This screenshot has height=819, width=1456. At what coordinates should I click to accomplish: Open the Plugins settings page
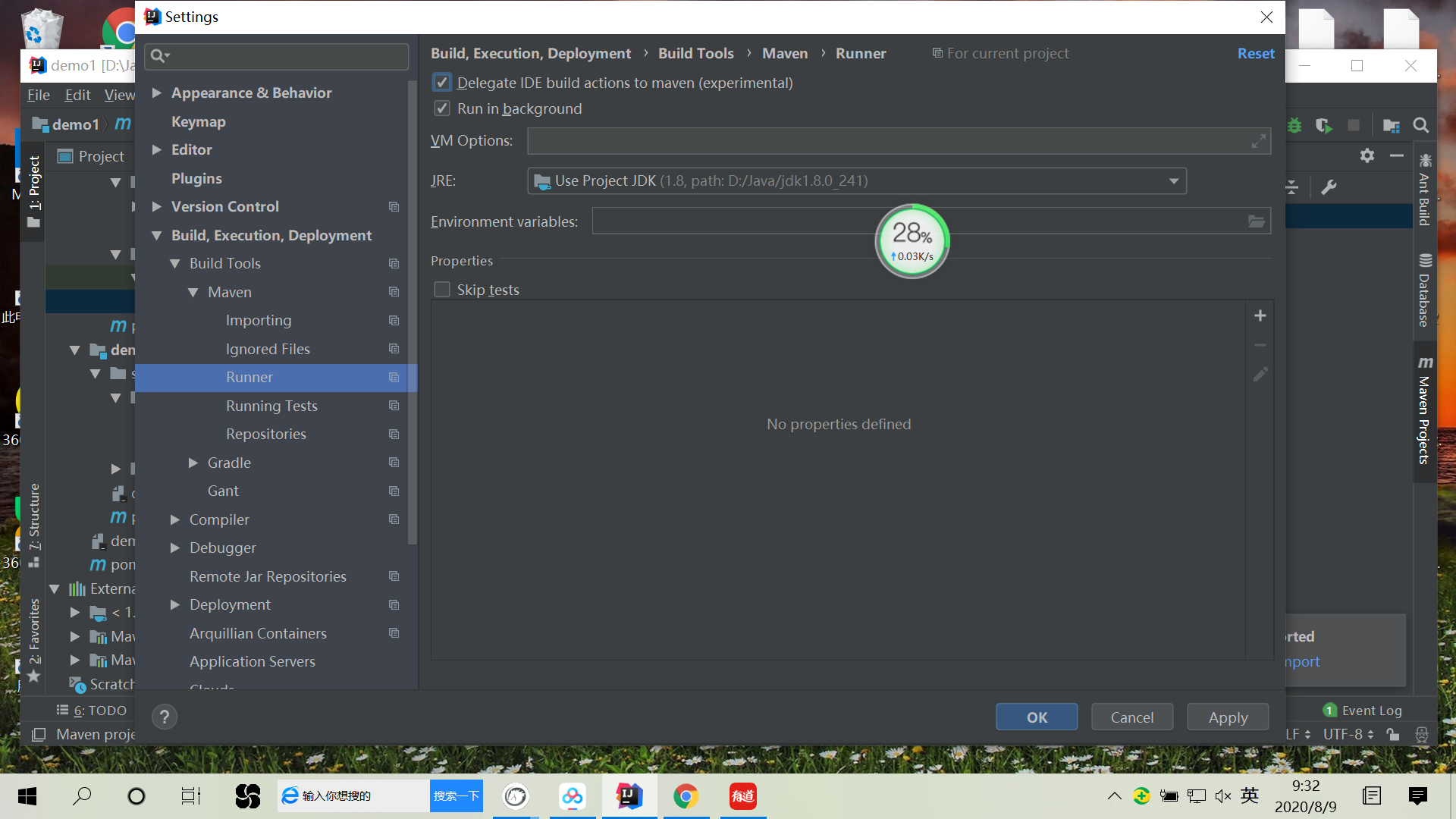(x=196, y=178)
